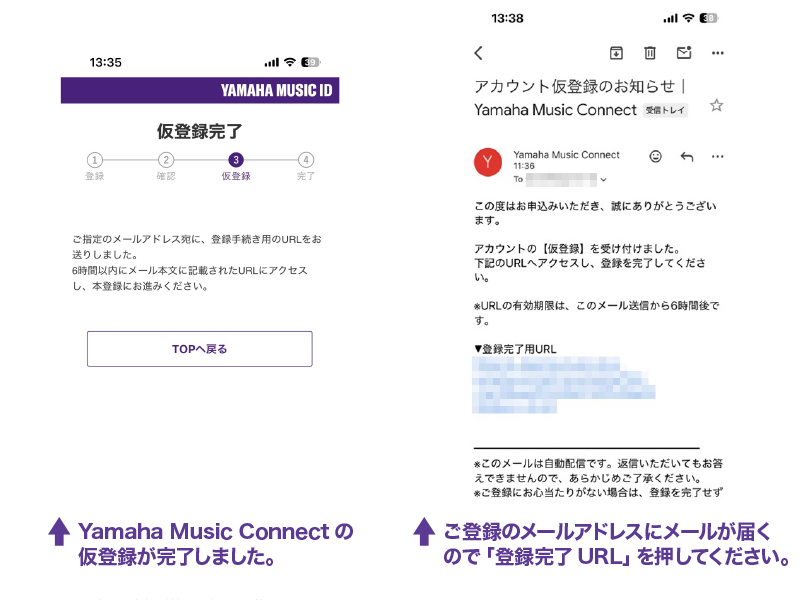Archive the email with the archive icon
800x600 pixels.
coord(616,53)
